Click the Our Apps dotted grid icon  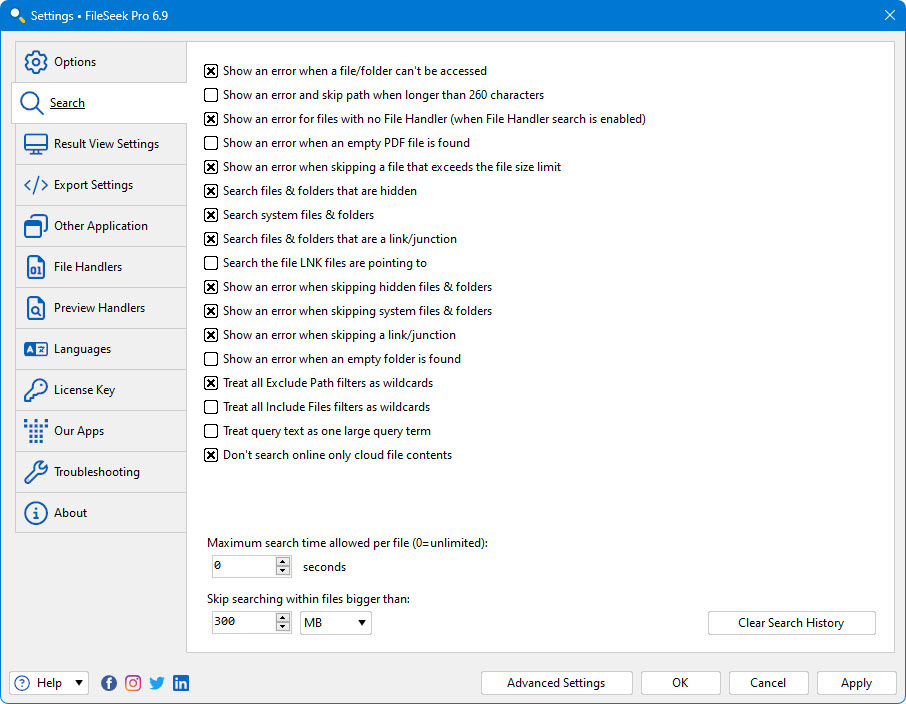[35, 431]
